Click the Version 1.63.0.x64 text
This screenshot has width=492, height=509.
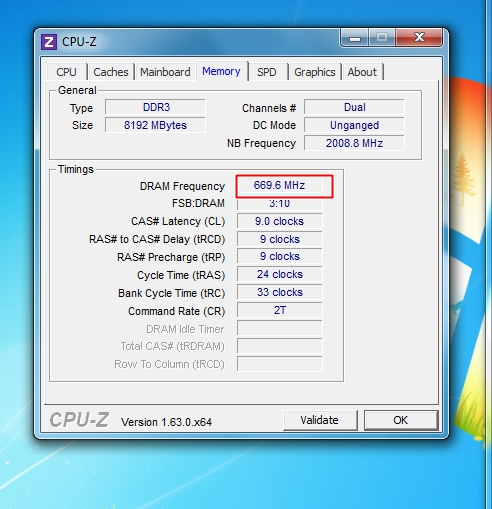tap(166, 422)
